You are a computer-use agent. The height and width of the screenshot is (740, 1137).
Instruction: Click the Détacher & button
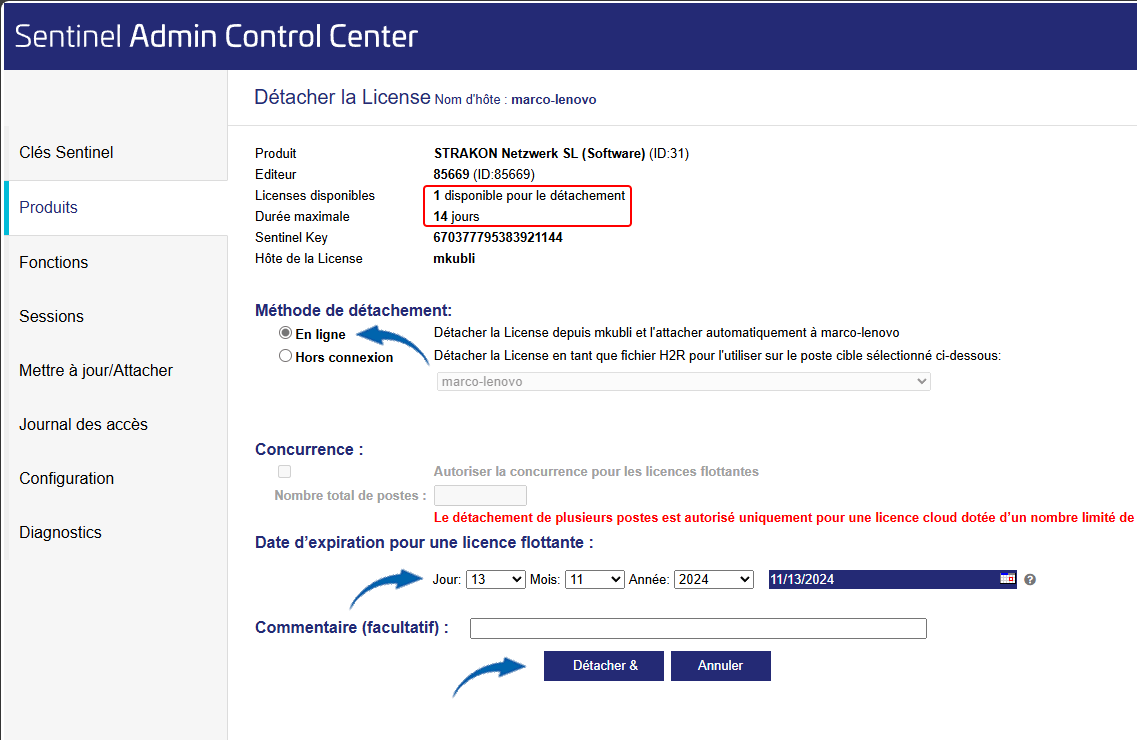(x=604, y=665)
